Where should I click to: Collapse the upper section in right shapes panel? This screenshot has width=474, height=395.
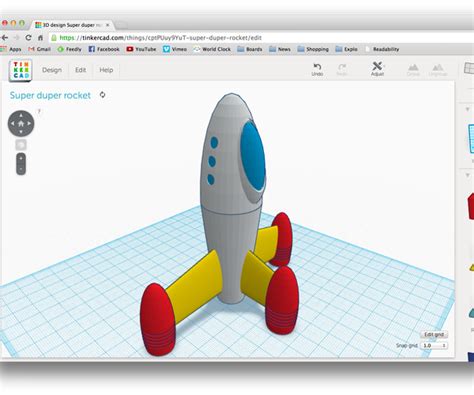click(x=467, y=109)
